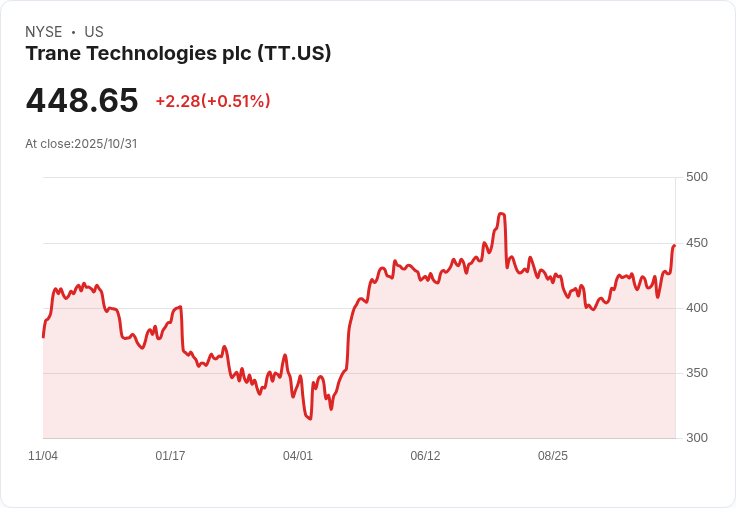This screenshot has width=736, height=508.
Task: Click the chart's highest peak near 470
Action: tap(501, 214)
